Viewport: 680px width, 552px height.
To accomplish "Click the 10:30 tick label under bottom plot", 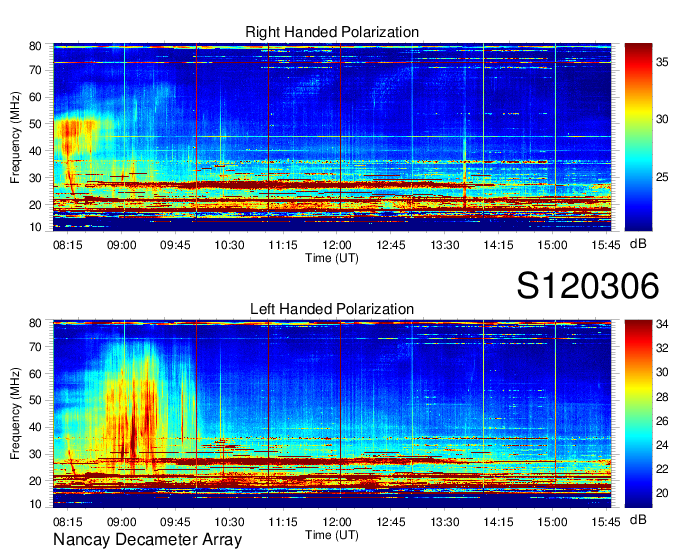I will pyautogui.click(x=229, y=523).
